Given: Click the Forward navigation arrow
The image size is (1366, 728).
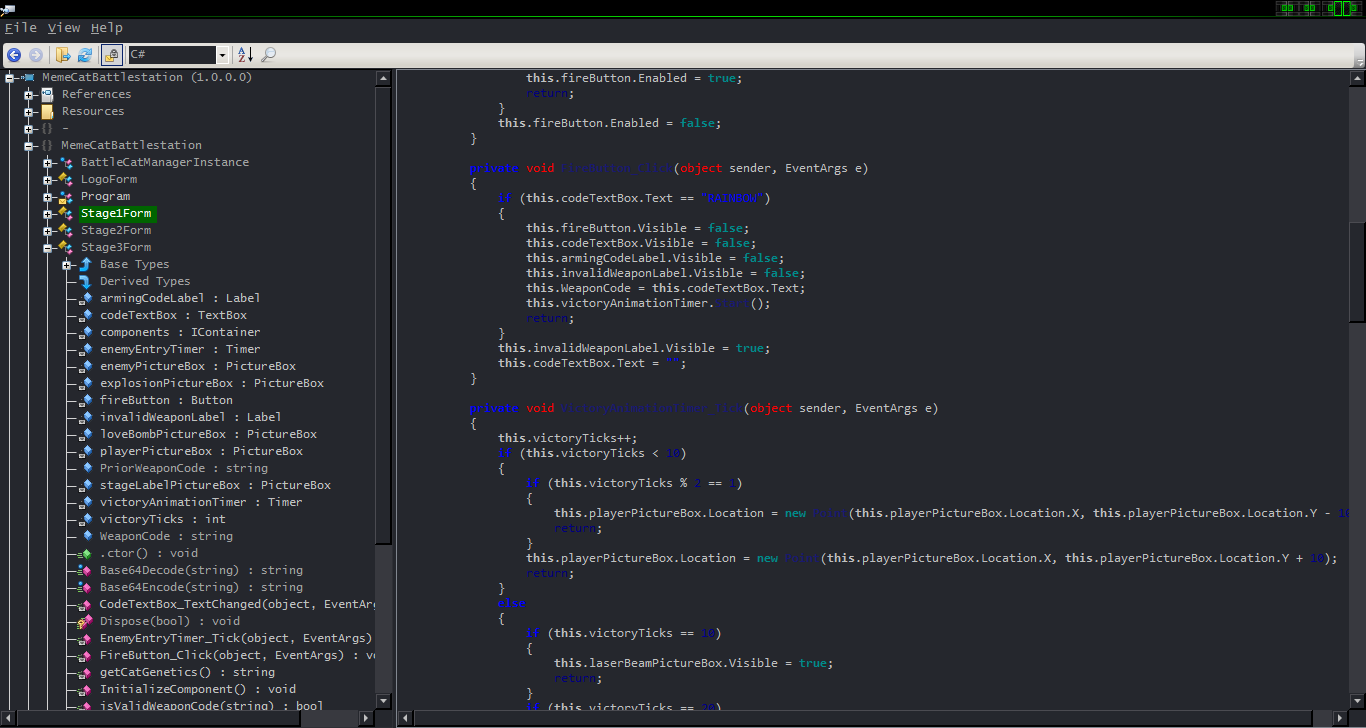Looking at the screenshot, I should (x=36, y=55).
